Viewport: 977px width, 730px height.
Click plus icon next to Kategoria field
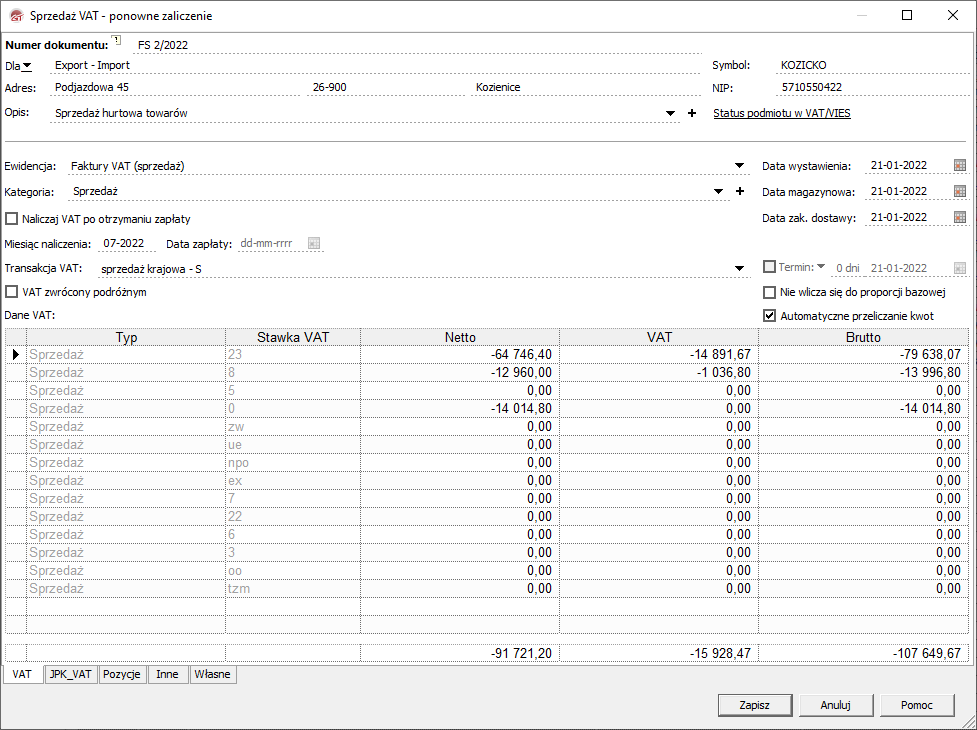pos(740,191)
